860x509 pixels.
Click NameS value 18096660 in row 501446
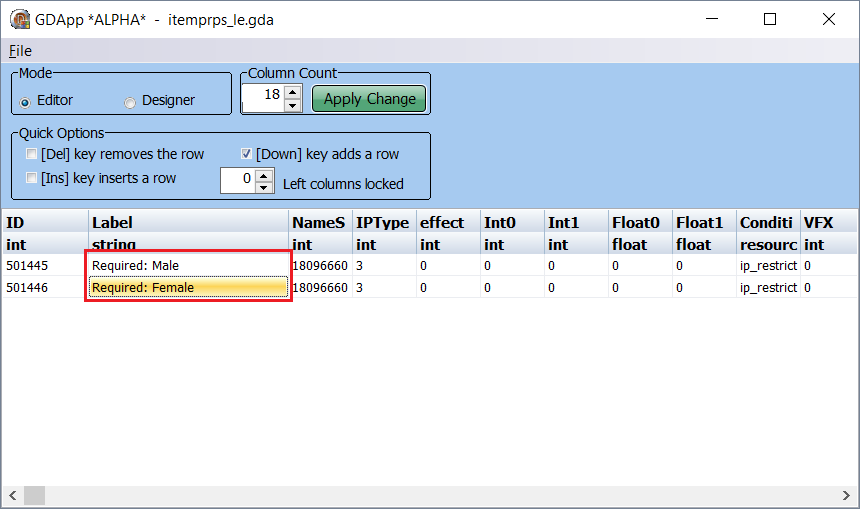320,287
